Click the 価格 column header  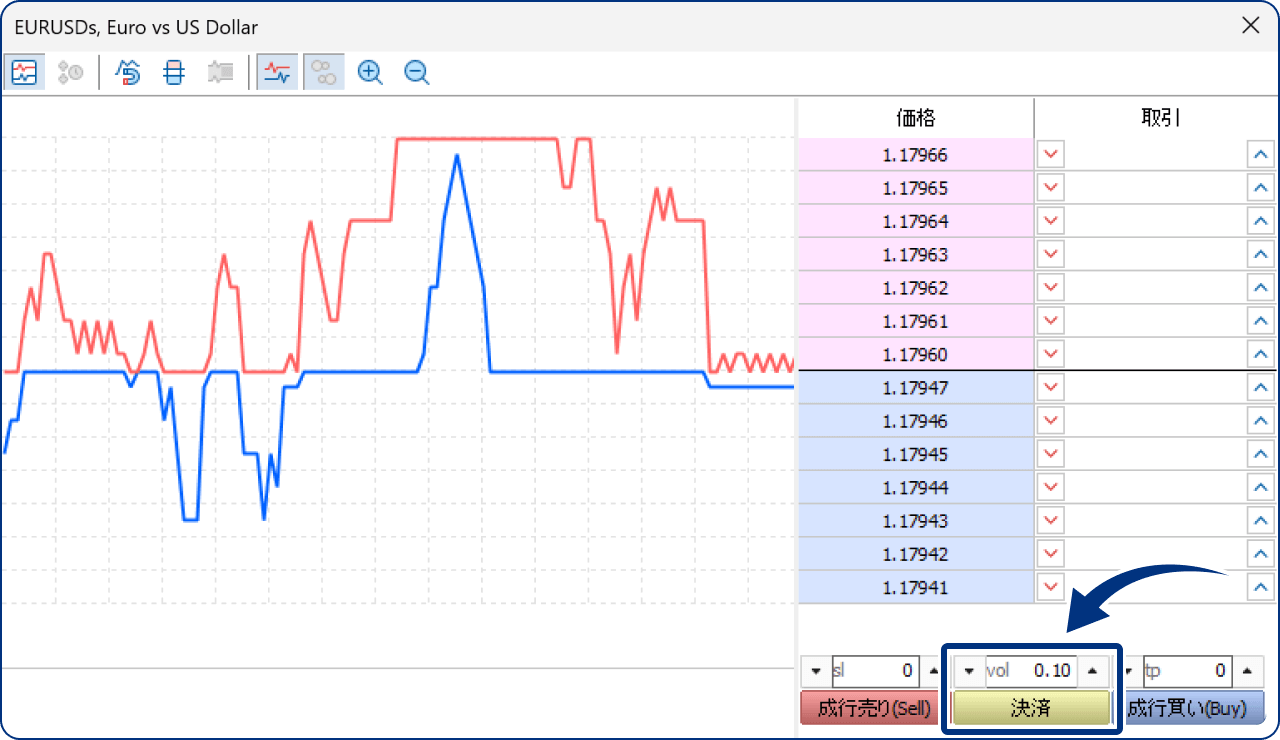[915, 118]
